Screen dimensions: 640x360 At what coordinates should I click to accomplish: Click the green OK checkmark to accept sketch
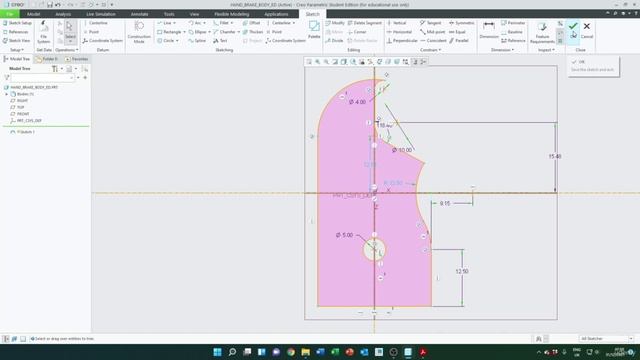(x=573, y=30)
